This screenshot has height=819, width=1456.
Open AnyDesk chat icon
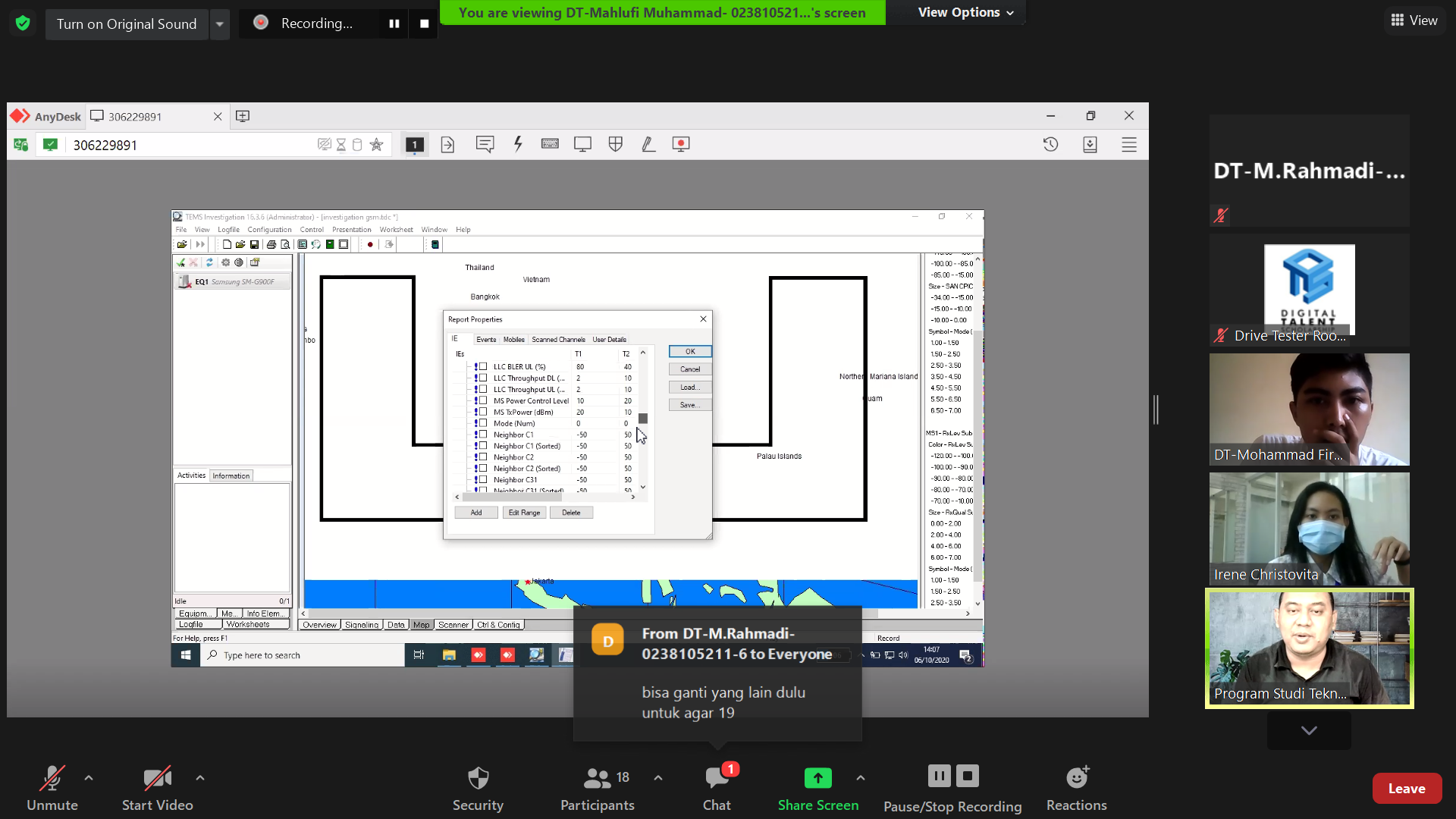[x=485, y=144]
